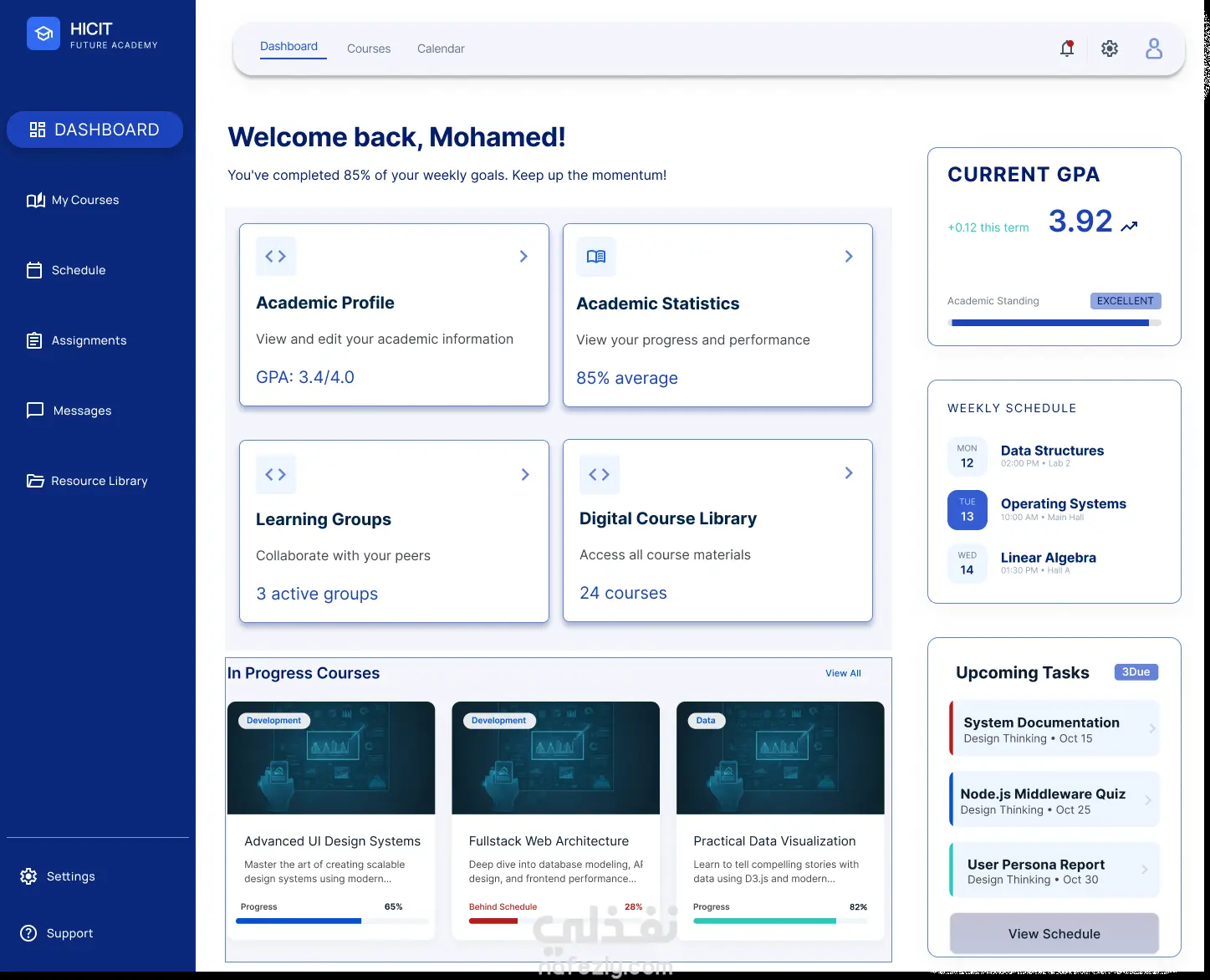Image resolution: width=1210 pixels, height=980 pixels.
Task: Expand the Academic Statistics card chevron
Action: (x=849, y=256)
